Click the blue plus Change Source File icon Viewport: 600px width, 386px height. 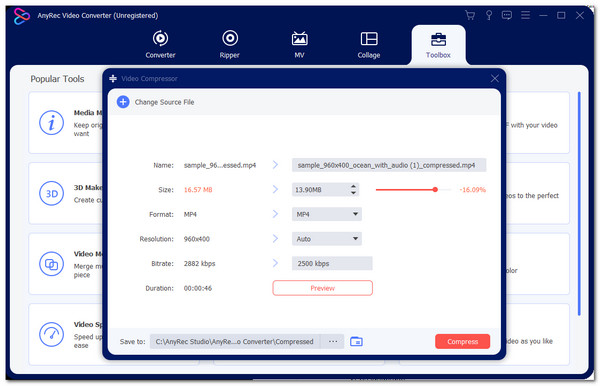click(x=123, y=102)
